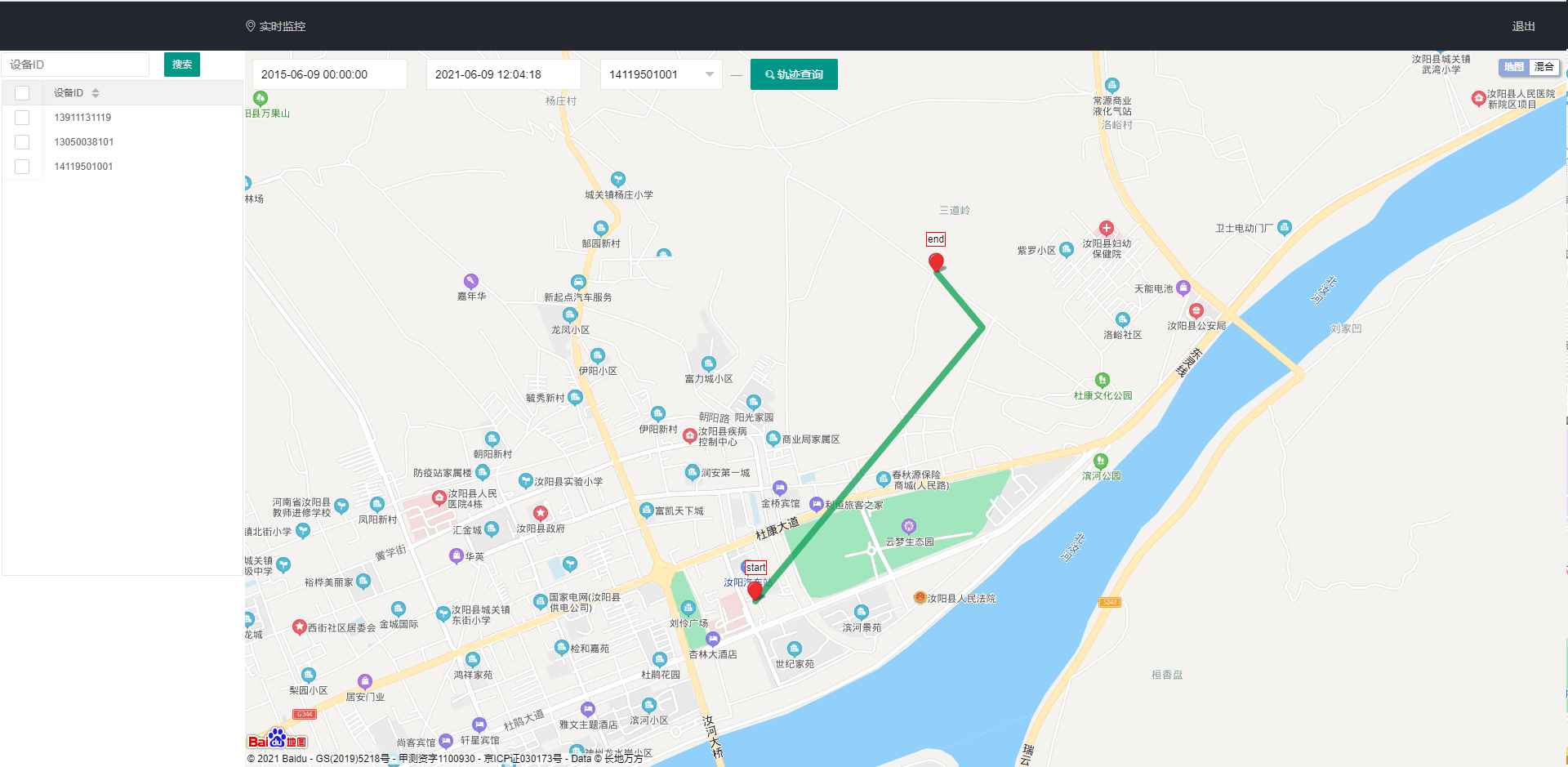Click the 设备ID search input field

(75, 64)
